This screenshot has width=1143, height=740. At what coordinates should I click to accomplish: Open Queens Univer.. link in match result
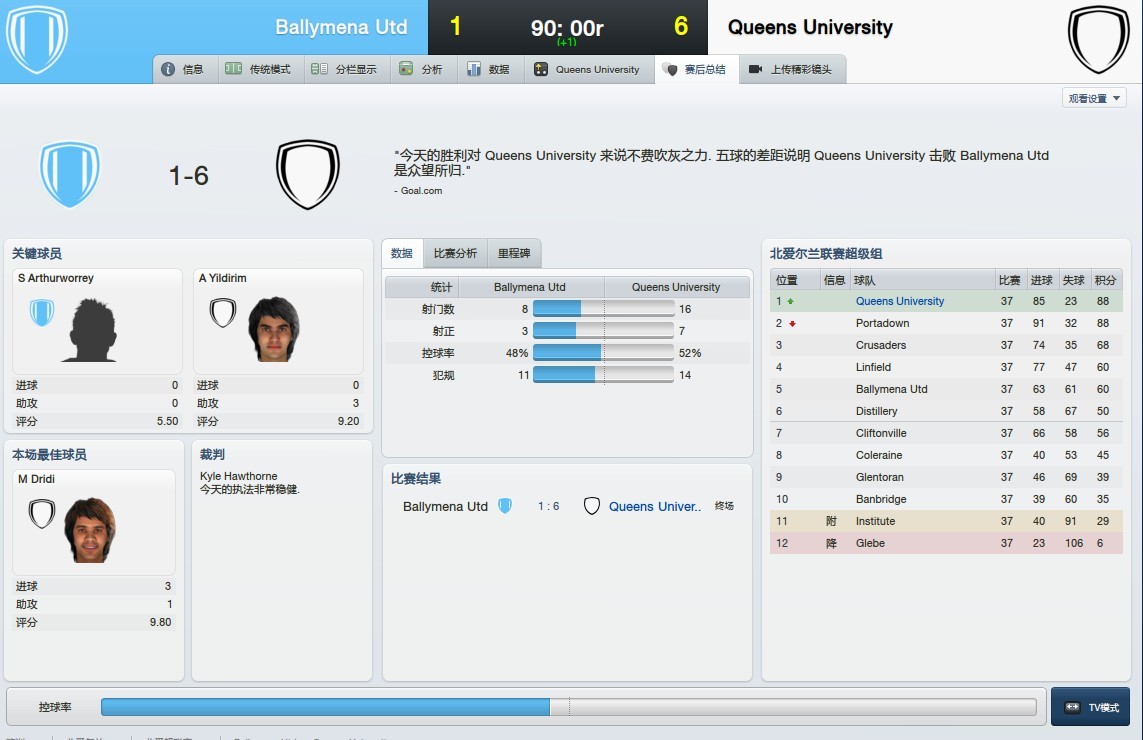[x=655, y=506]
